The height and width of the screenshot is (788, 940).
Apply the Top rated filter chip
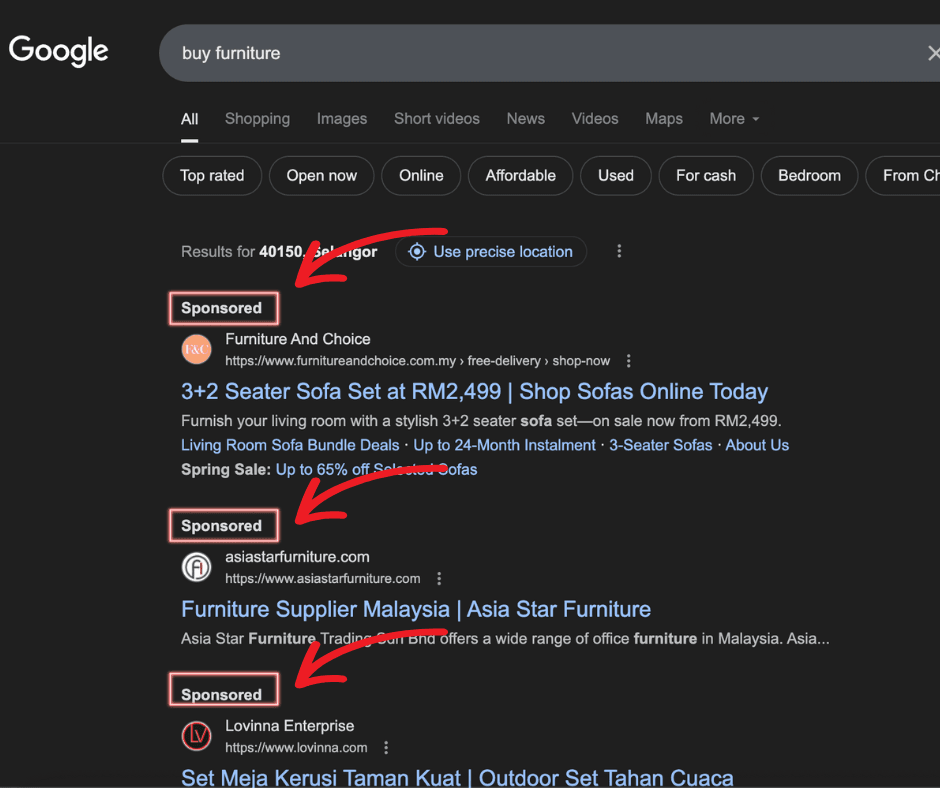click(x=212, y=176)
